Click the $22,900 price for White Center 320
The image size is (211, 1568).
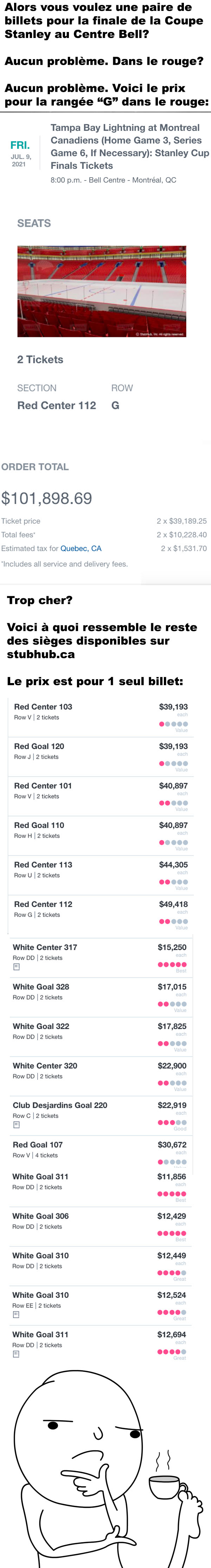pos(172,1066)
